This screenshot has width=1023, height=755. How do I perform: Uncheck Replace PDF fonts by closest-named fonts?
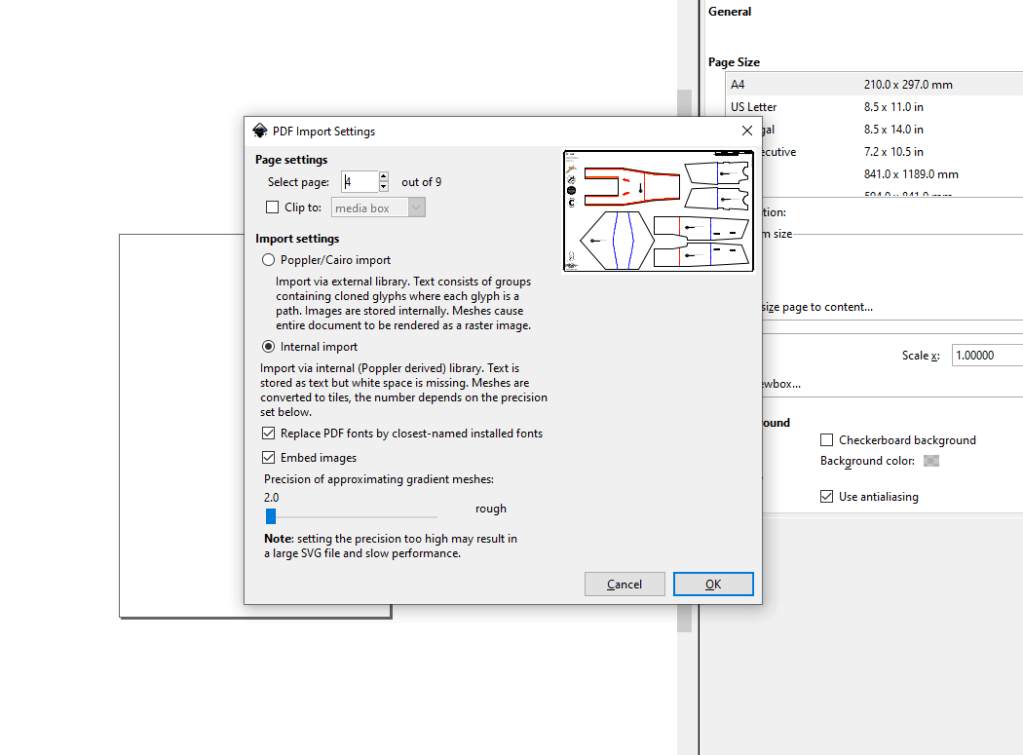(x=268, y=434)
